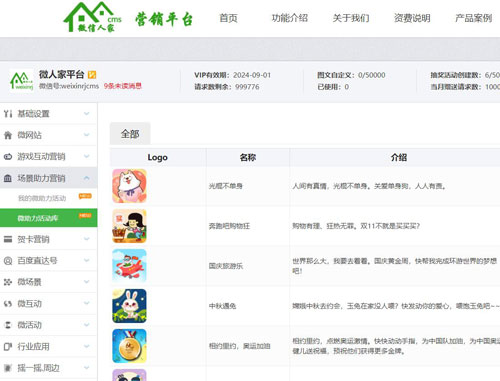Open 我的微助力活动 submenu item
Viewport: 500px width, 381px height.
tap(42, 198)
